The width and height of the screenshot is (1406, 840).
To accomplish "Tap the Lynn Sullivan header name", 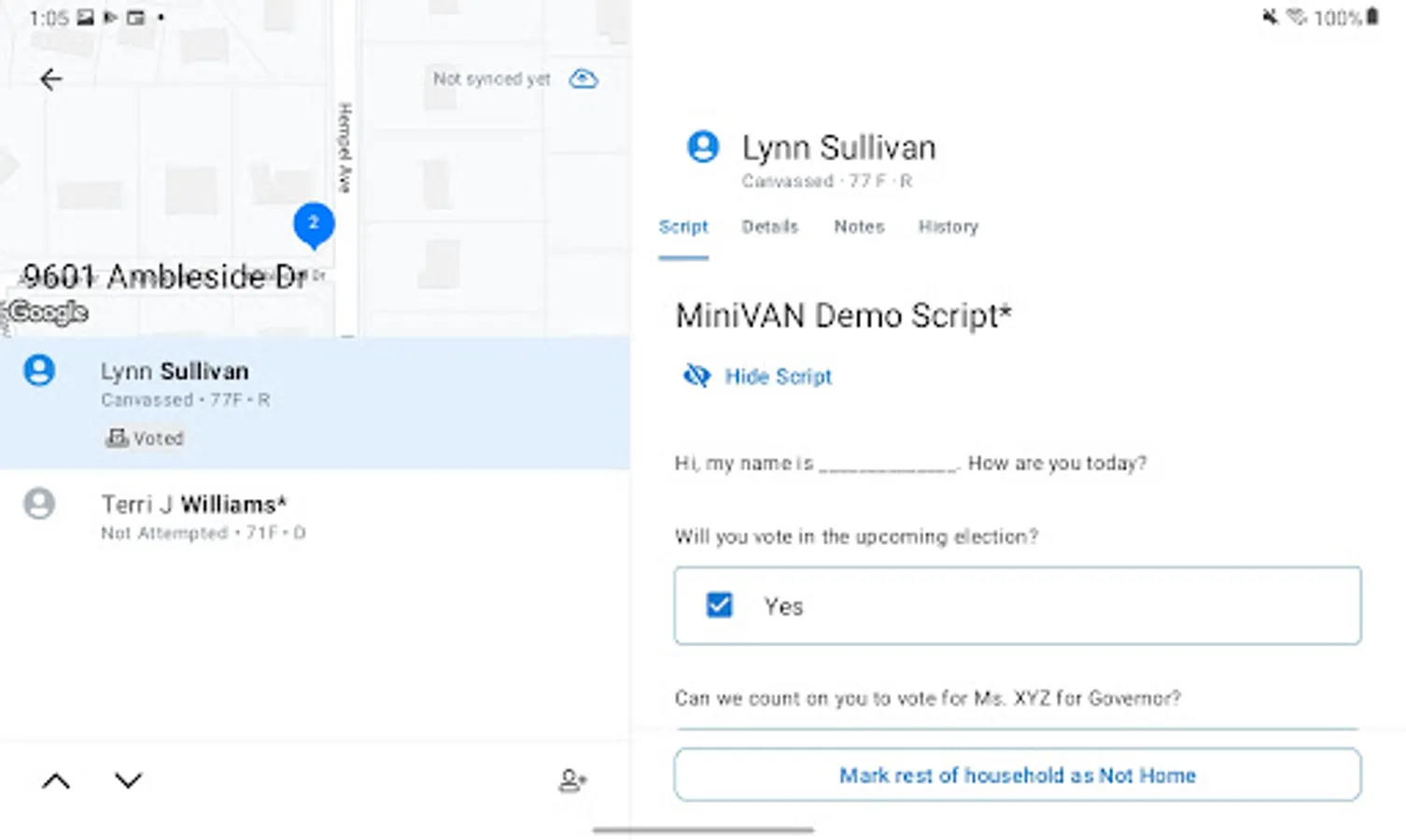I will click(838, 147).
